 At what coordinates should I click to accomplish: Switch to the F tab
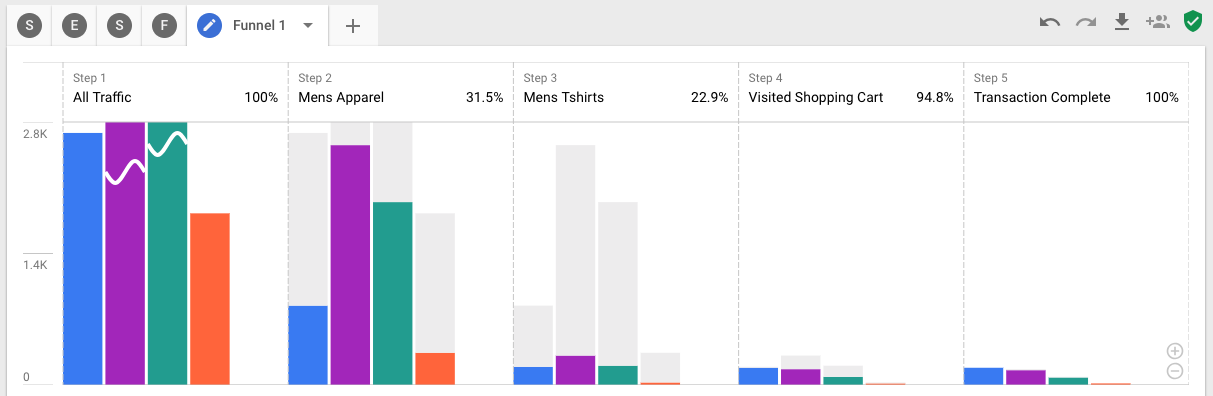point(164,26)
